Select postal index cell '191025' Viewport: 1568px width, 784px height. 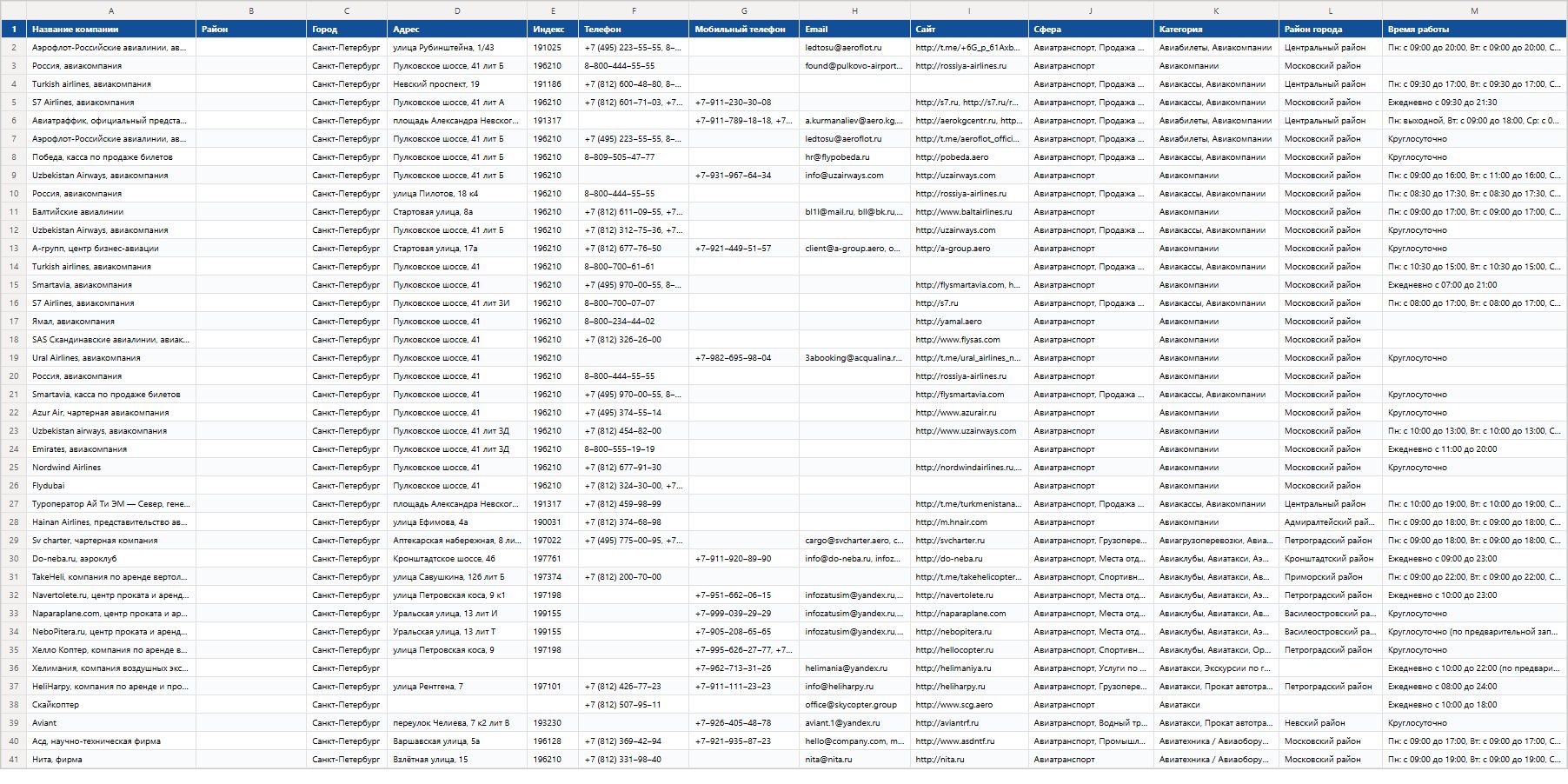tap(553, 47)
